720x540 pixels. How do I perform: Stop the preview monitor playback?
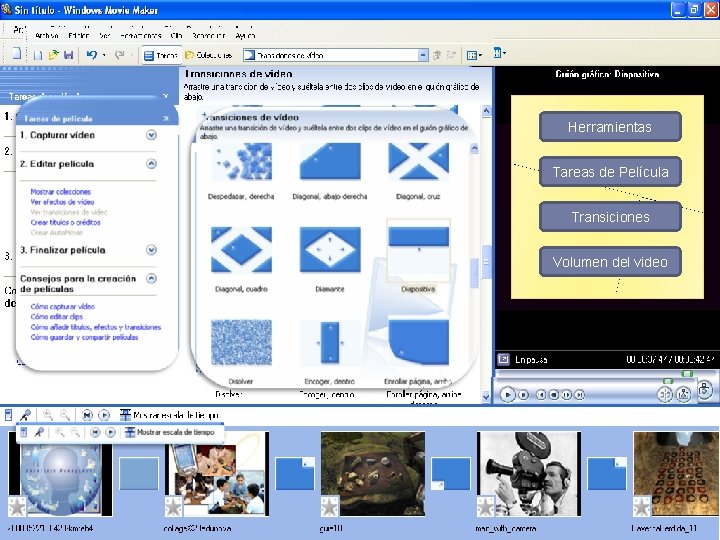[523, 394]
